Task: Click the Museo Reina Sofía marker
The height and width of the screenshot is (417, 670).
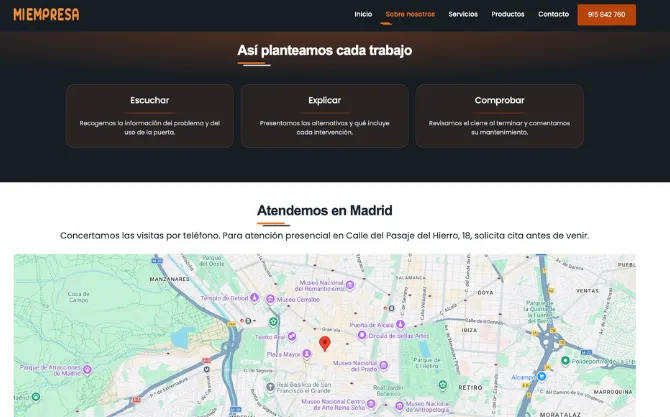Action: (x=371, y=403)
